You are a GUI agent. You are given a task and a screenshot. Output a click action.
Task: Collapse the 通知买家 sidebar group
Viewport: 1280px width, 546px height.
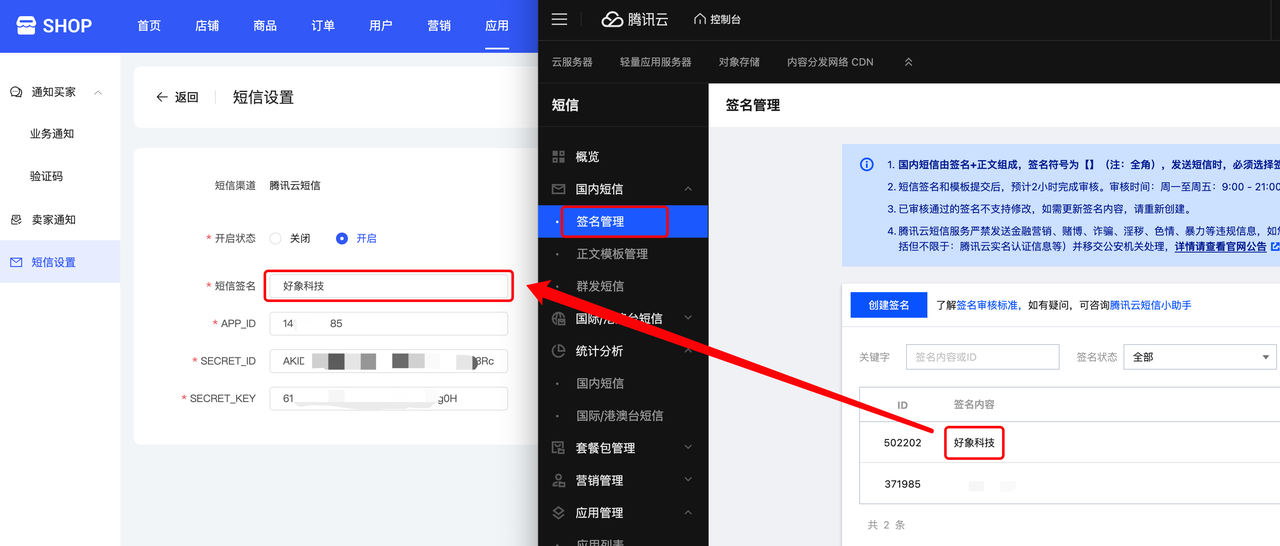(98, 92)
